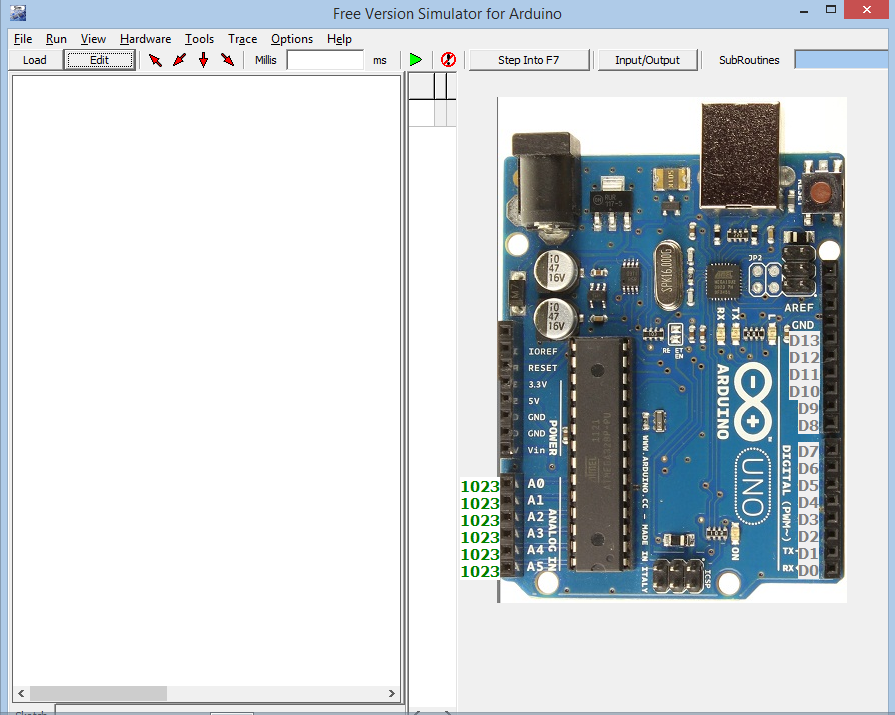Open the Input/Output panel button
This screenshot has width=895, height=715.
[647, 60]
